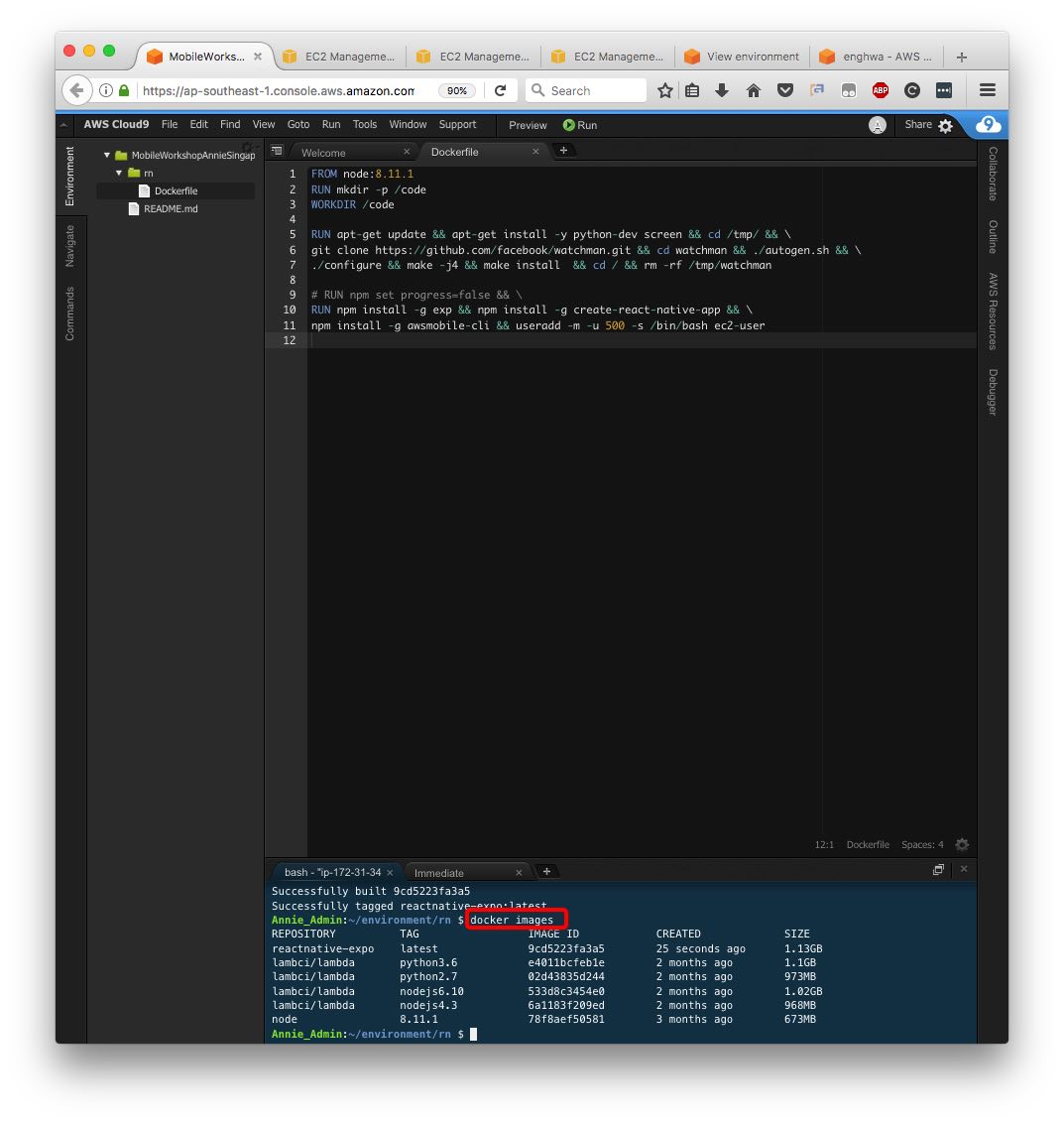Open the View menu
1064x1123 pixels.
point(264,125)
